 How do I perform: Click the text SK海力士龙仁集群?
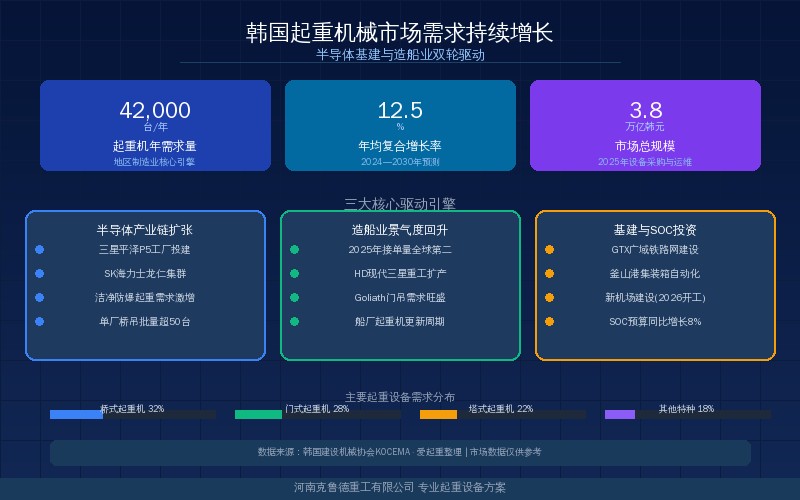(x=145, y=273)
